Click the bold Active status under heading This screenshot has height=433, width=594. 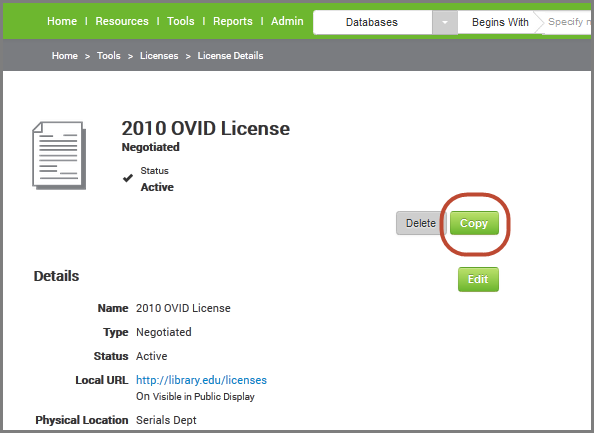point(157,187)
